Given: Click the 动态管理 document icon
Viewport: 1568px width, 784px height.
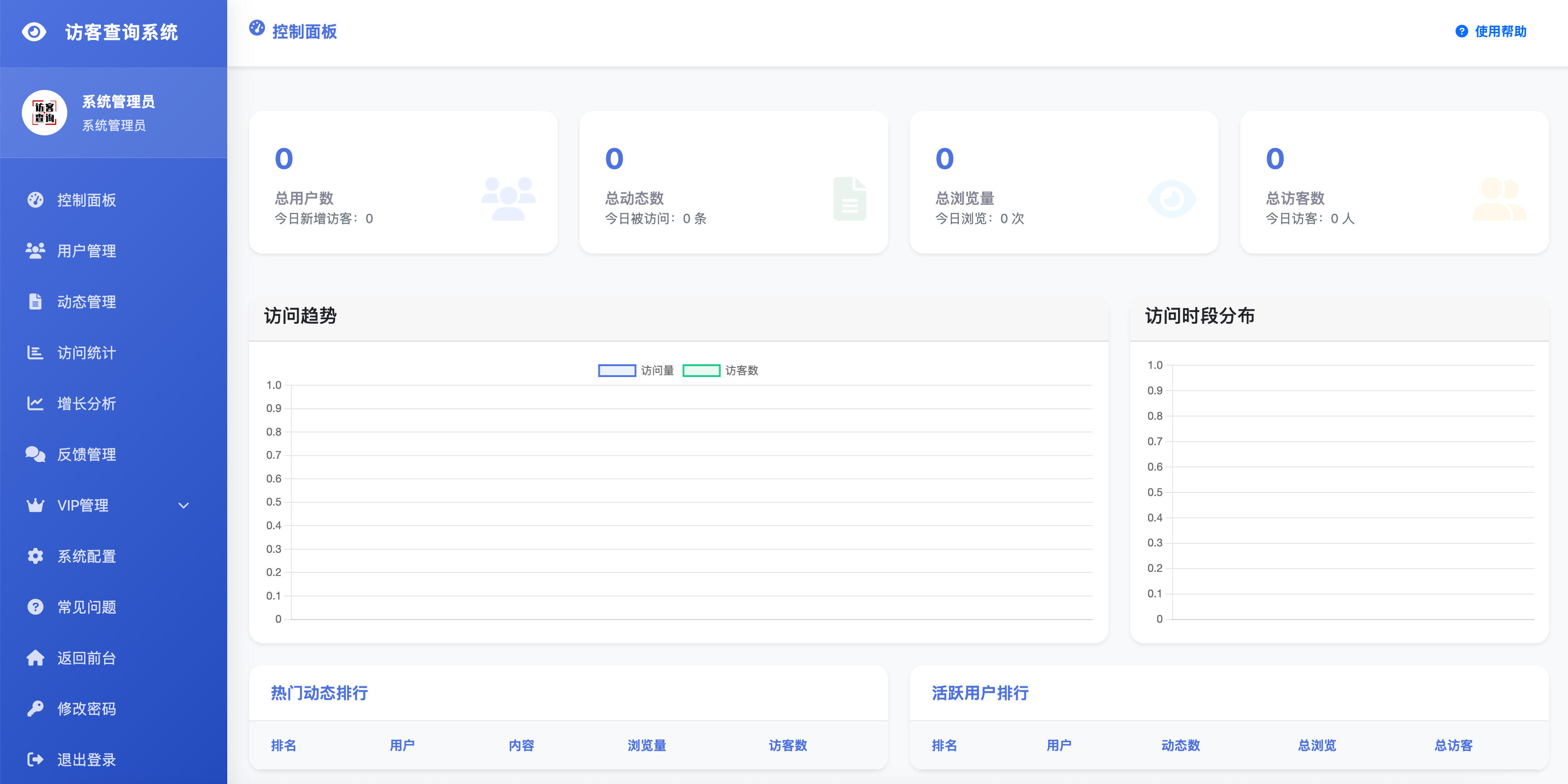Looking at the screenshot, I should pyautogui.click(x=35, y=302).
